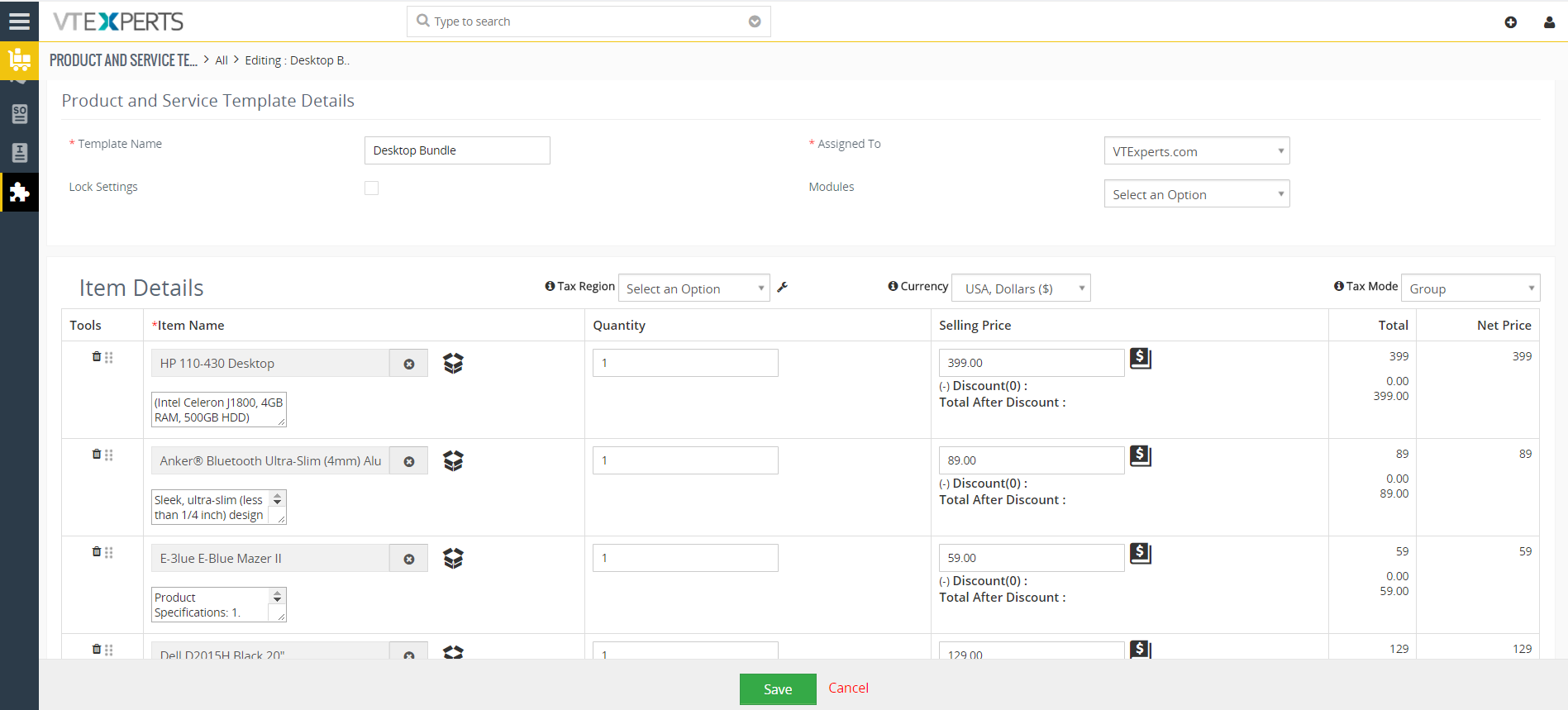Open product picker for Anker Bluetooth row

coord(453,460)
